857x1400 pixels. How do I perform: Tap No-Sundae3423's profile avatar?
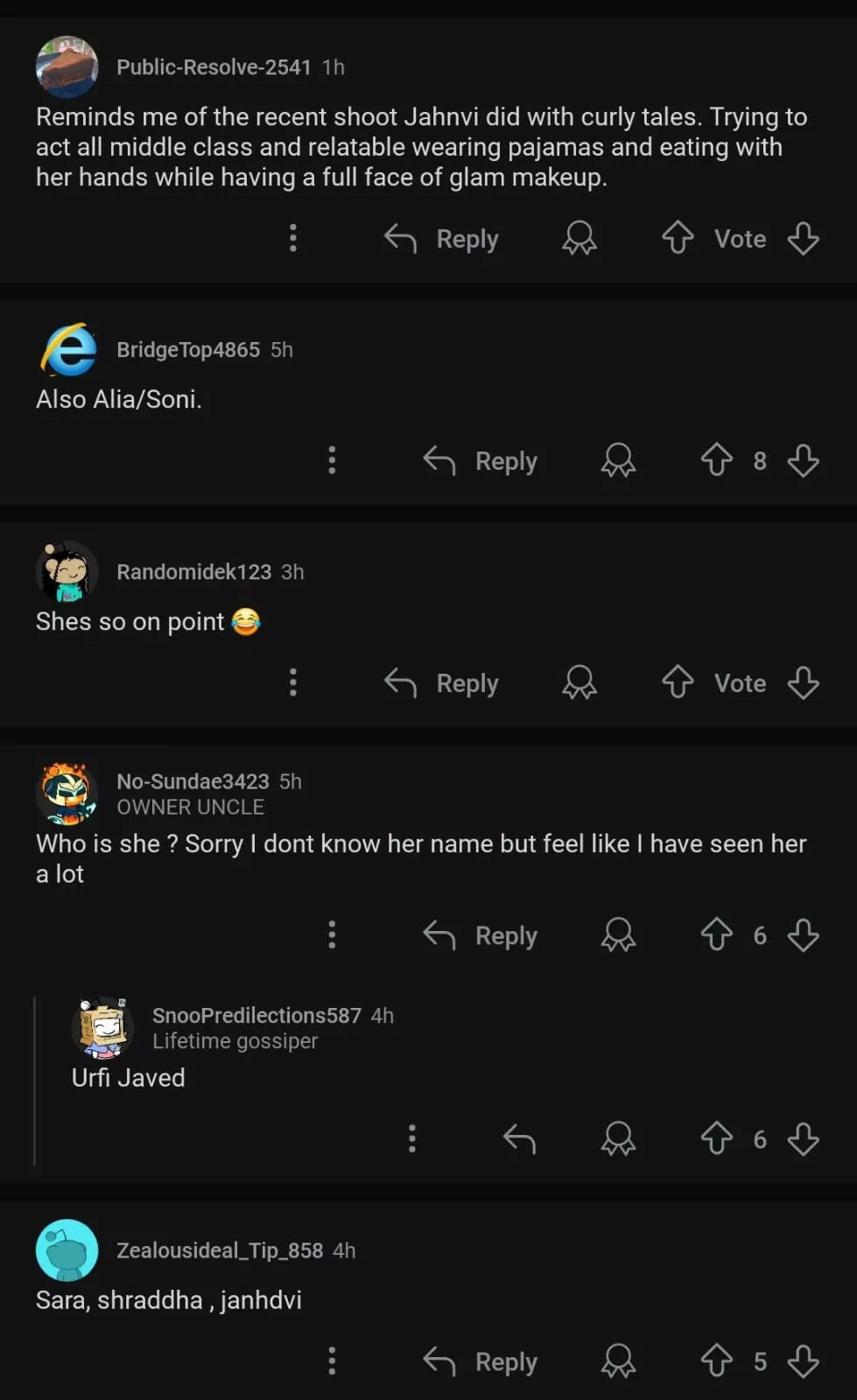[x=67, y=794]
